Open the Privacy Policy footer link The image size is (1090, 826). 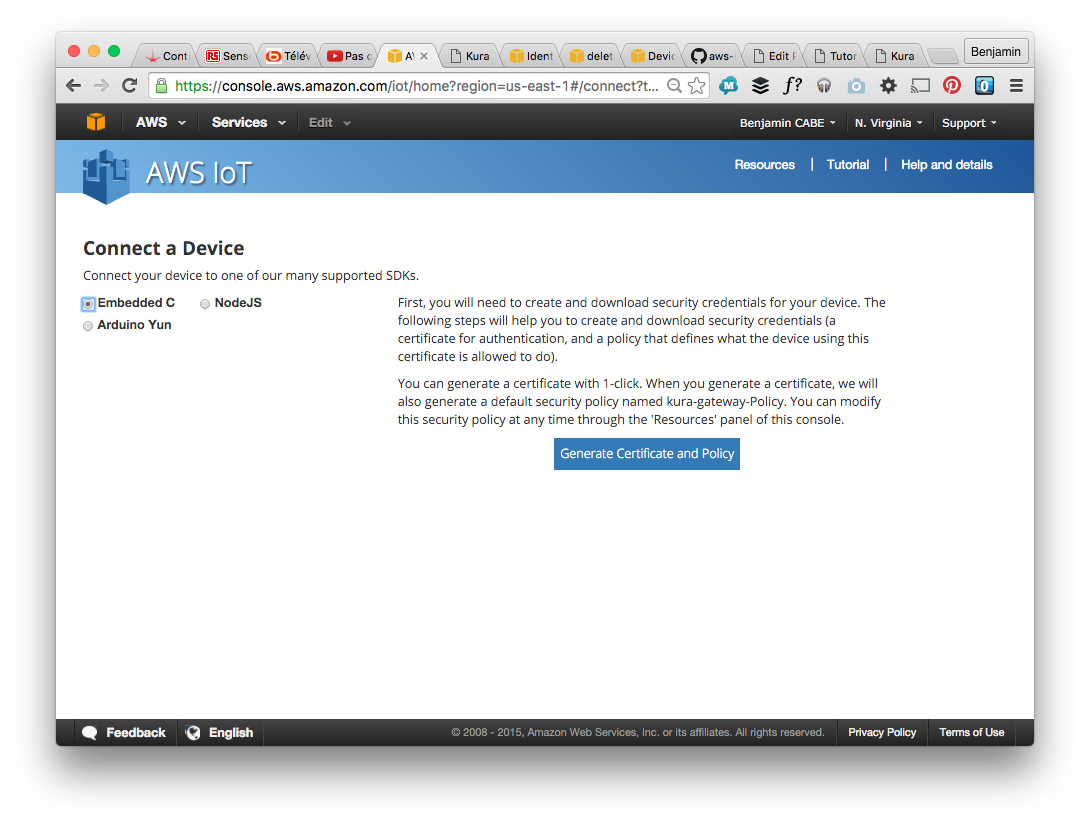tap(882, 733)
